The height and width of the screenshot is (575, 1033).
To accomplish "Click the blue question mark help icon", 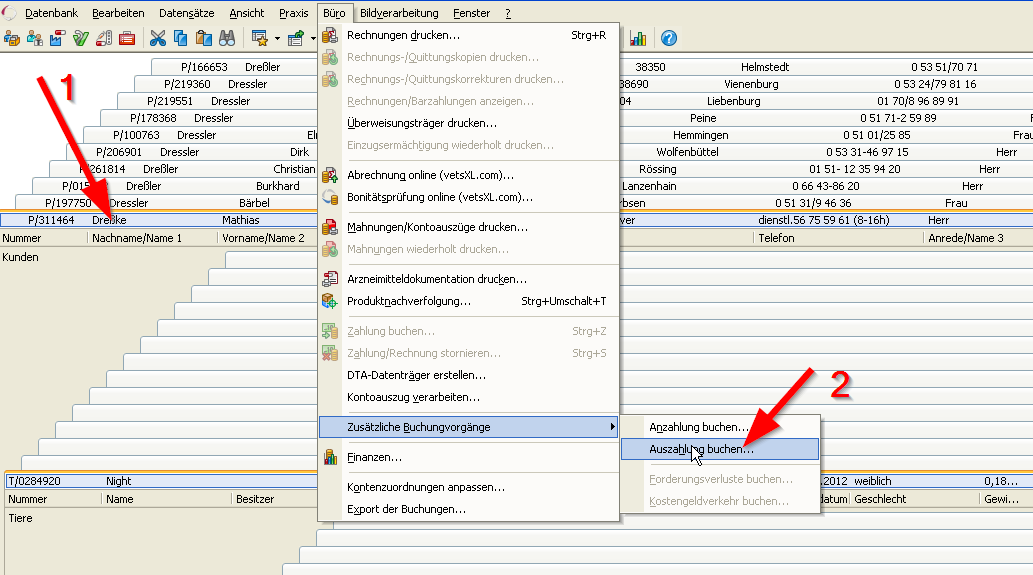I will coord(669,38).
